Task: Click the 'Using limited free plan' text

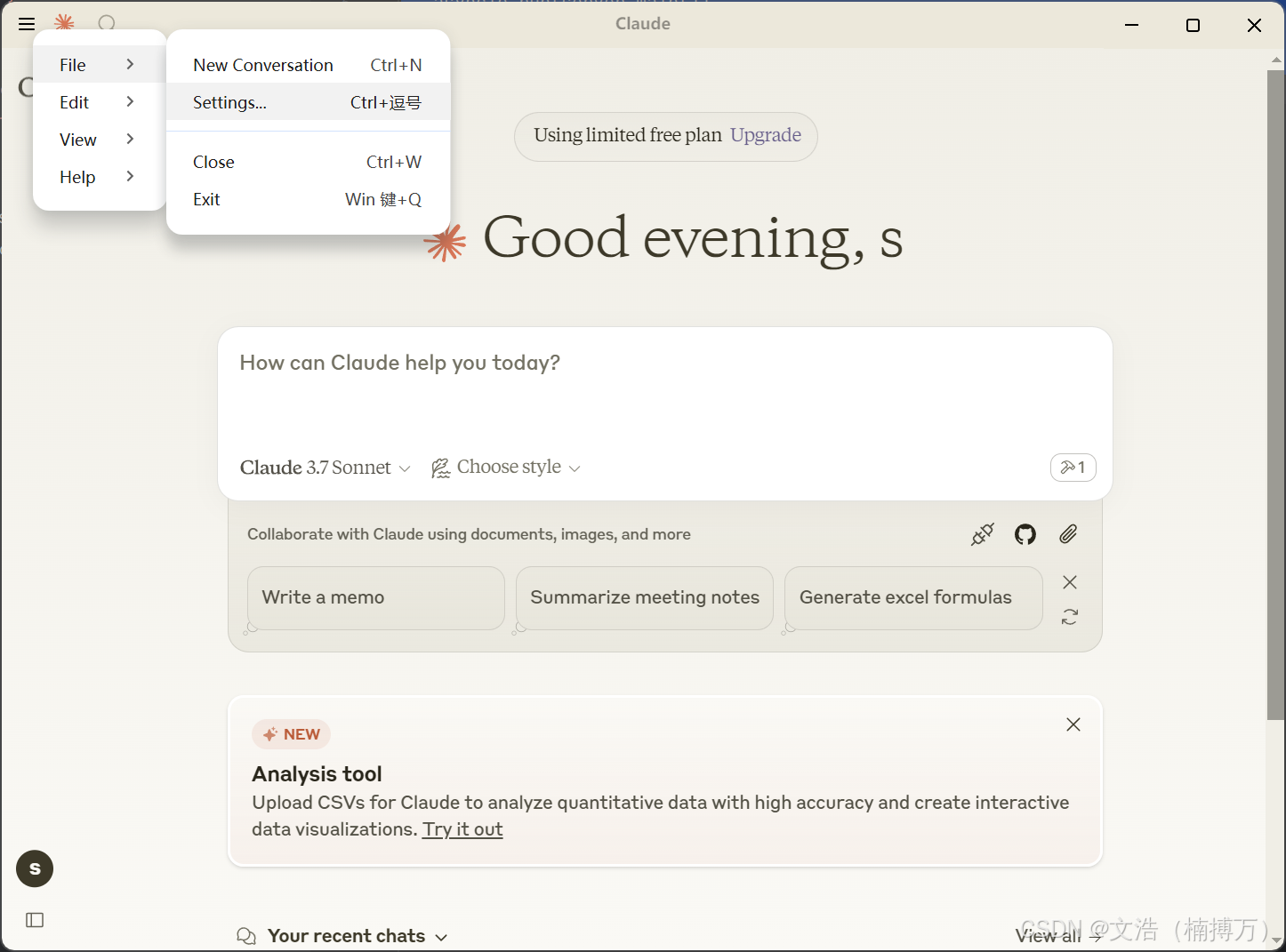Action: point(627,135)
